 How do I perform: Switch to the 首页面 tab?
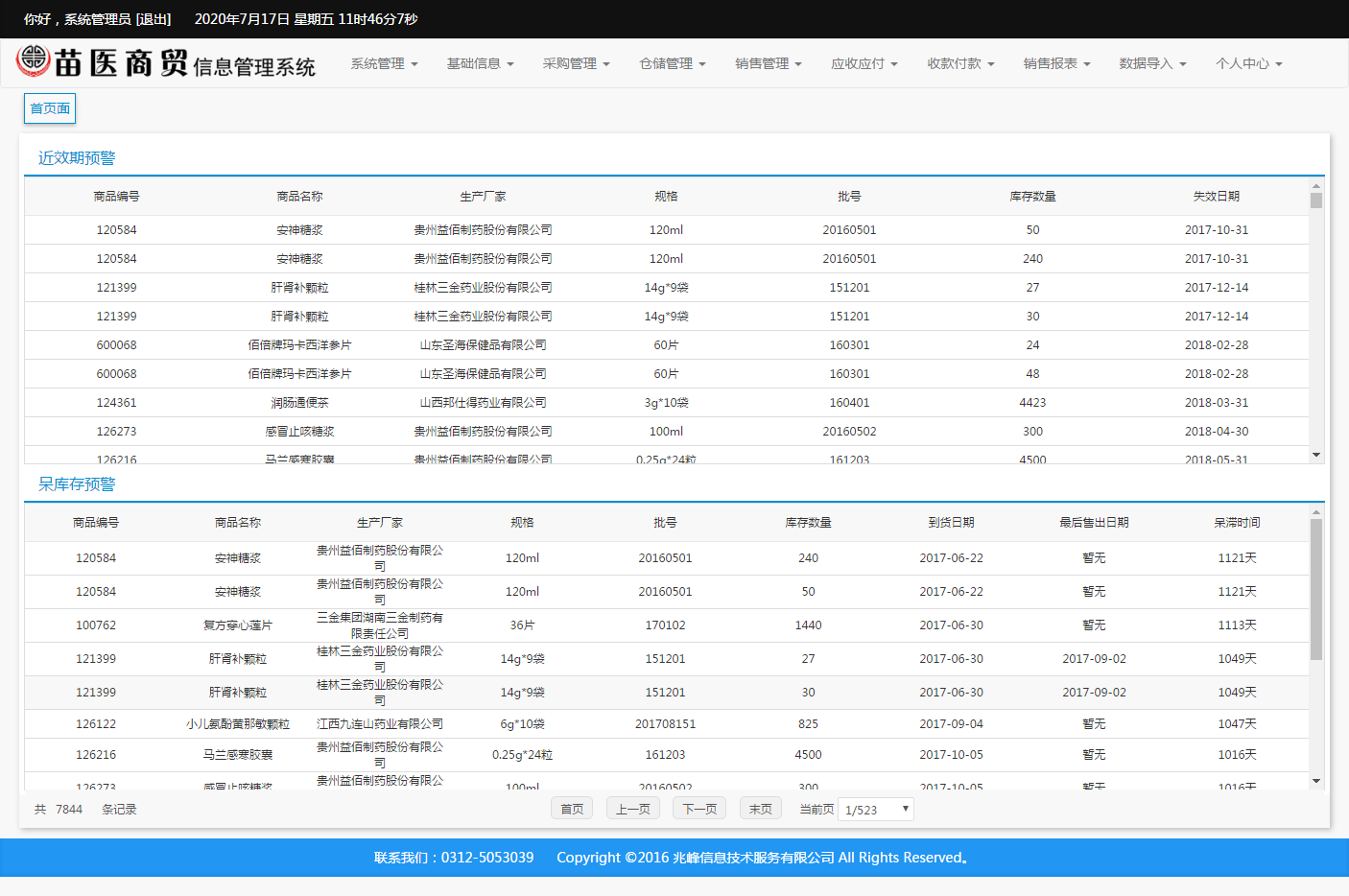point(50,108)
